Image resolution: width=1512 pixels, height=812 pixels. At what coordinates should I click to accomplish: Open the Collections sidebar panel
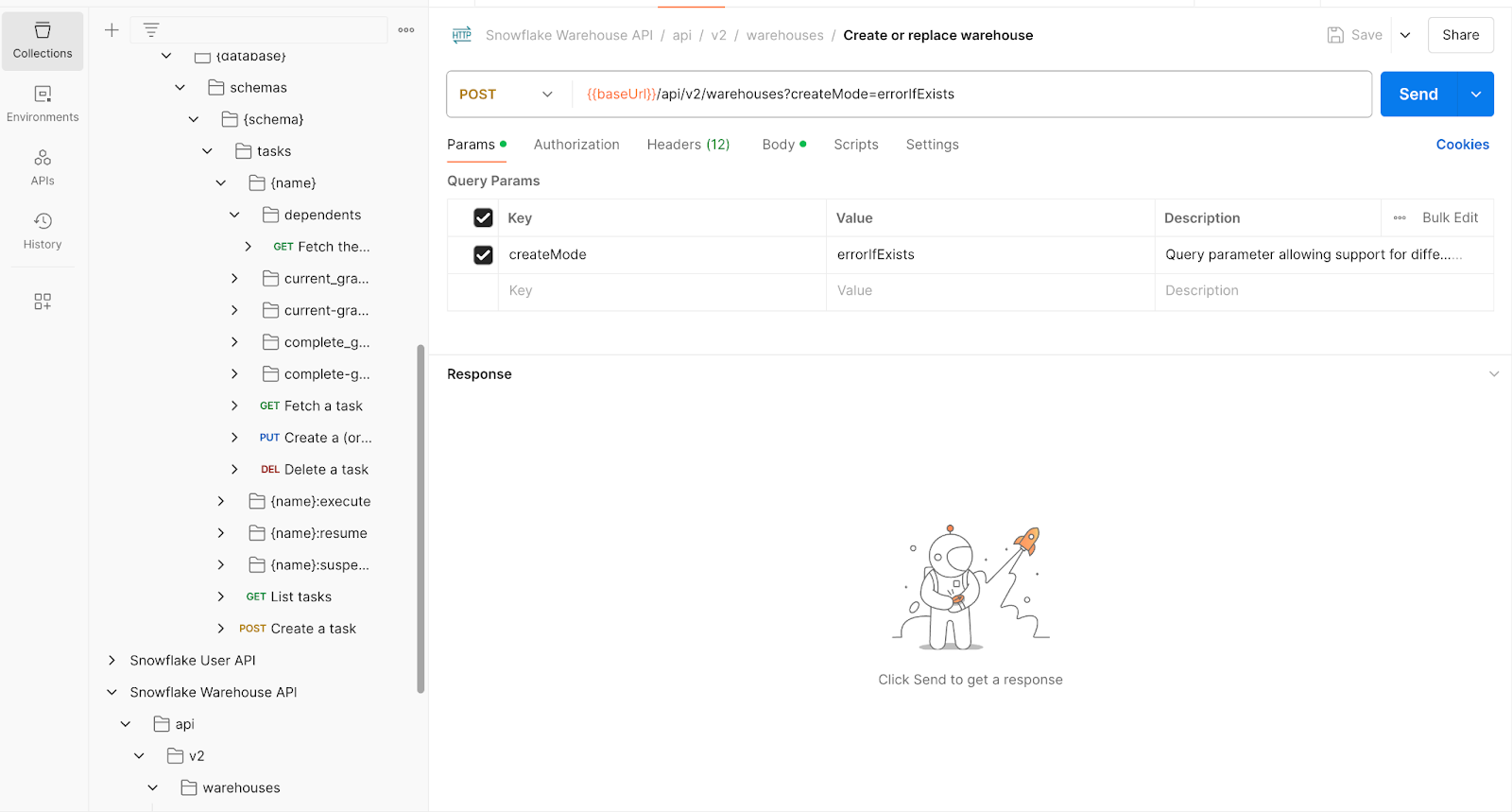[43, 41]
